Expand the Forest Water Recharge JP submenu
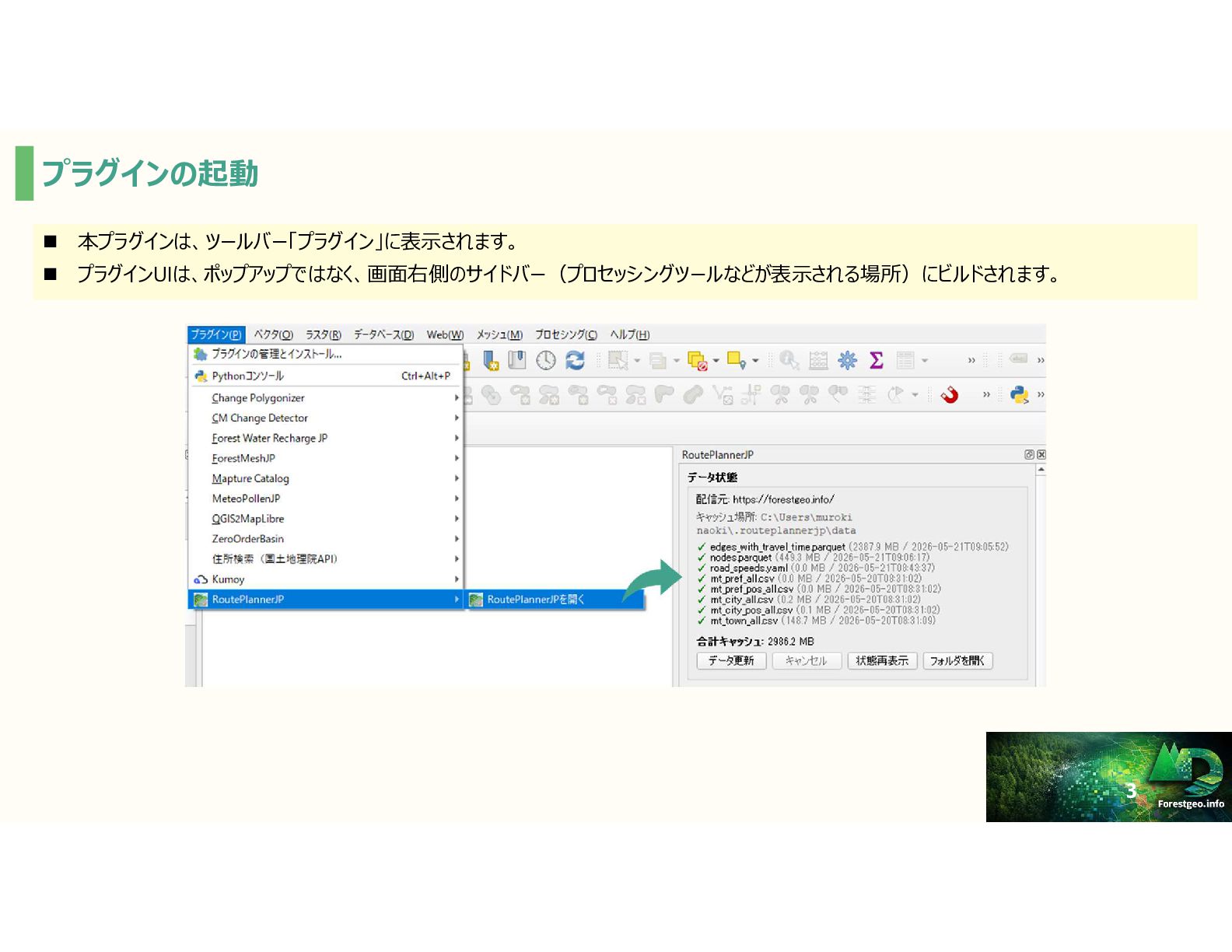Image resolution: width=1232 pixels, height=952 pixels. pos(327,438)
